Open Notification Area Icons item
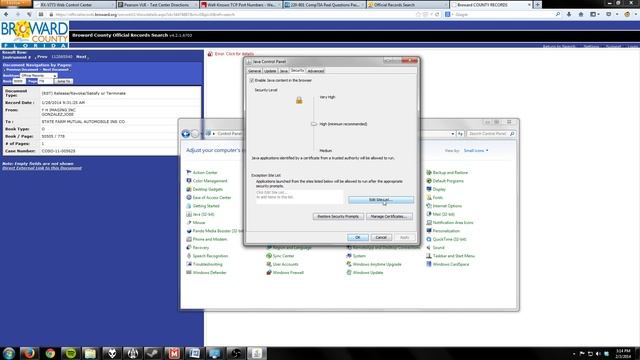 pos(450,223)
